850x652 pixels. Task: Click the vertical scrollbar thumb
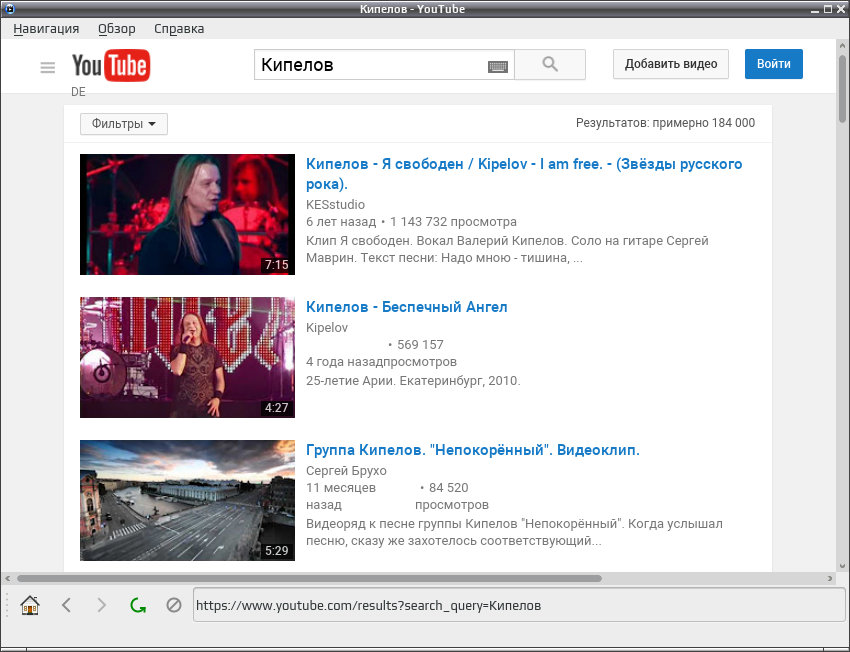click(842, 88)
